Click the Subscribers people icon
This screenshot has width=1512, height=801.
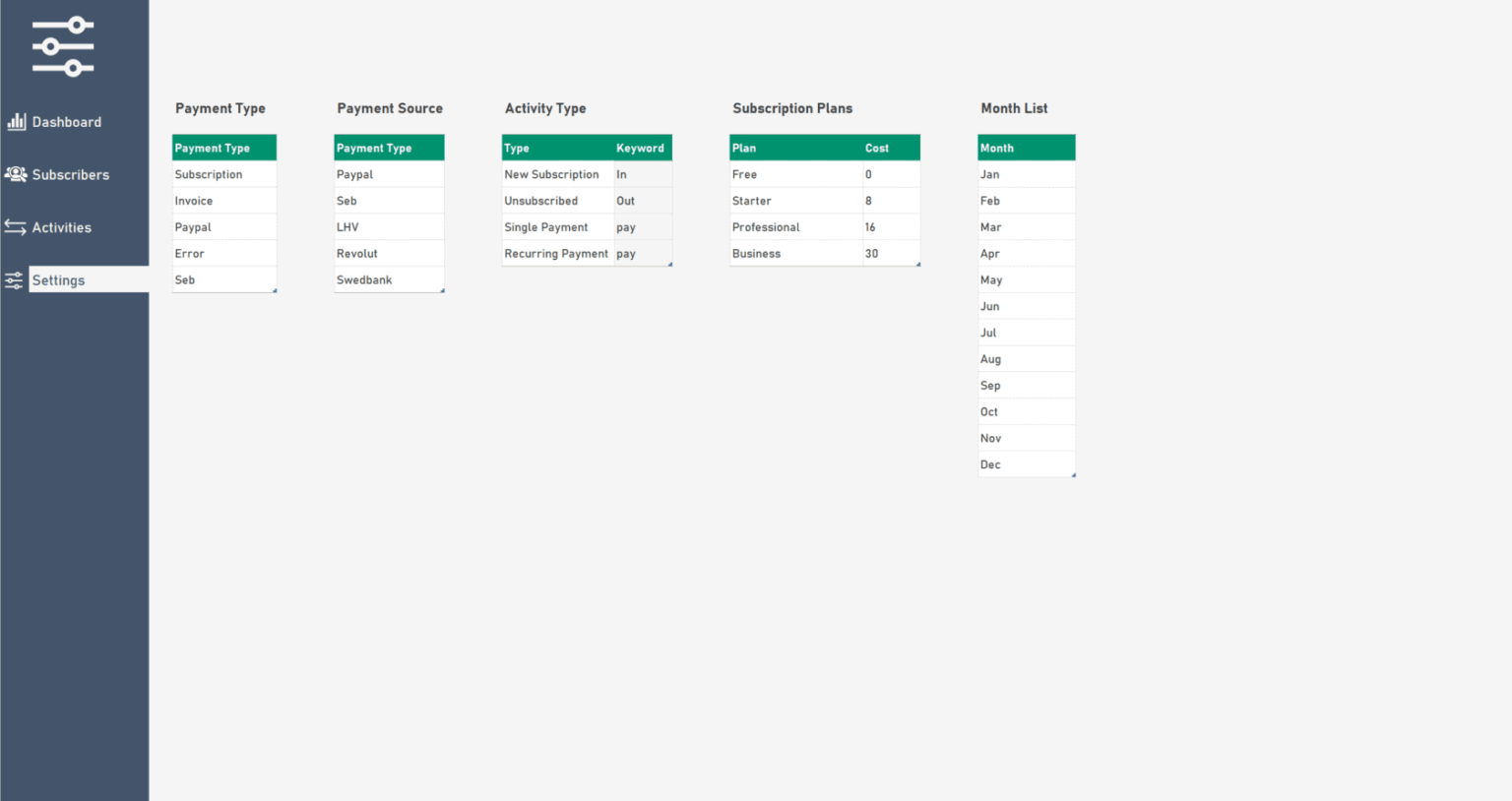(x=17, y=174)
